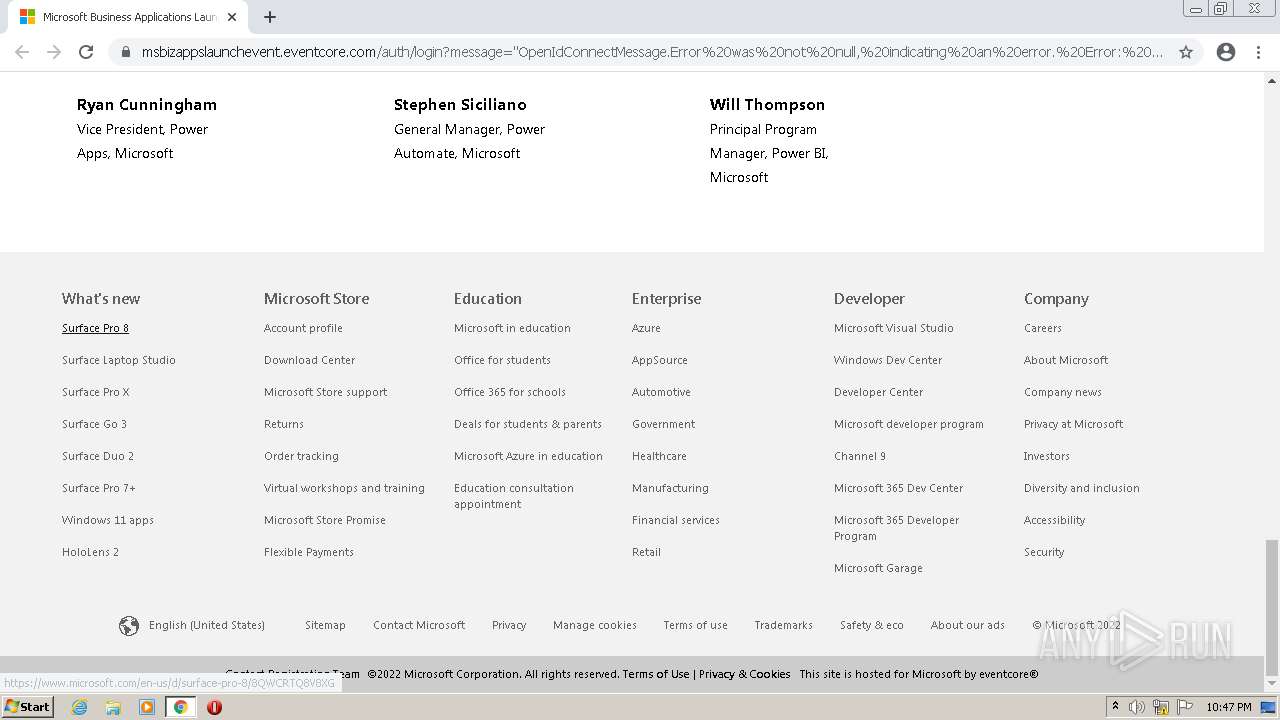
Task: Show hidden tray icons arrow
Action: pos(1115,707)
